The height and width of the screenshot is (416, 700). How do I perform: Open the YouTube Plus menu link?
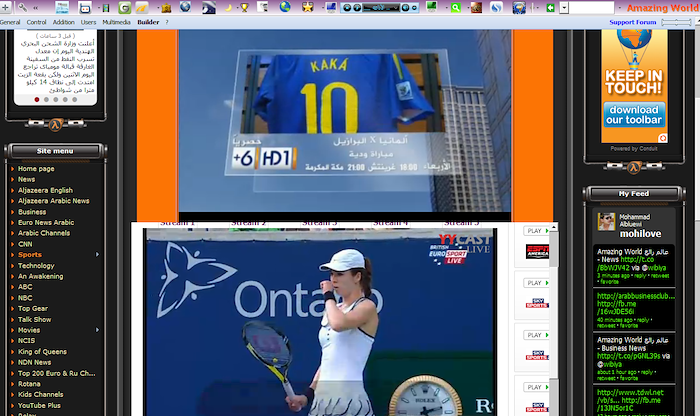(39, 405)
